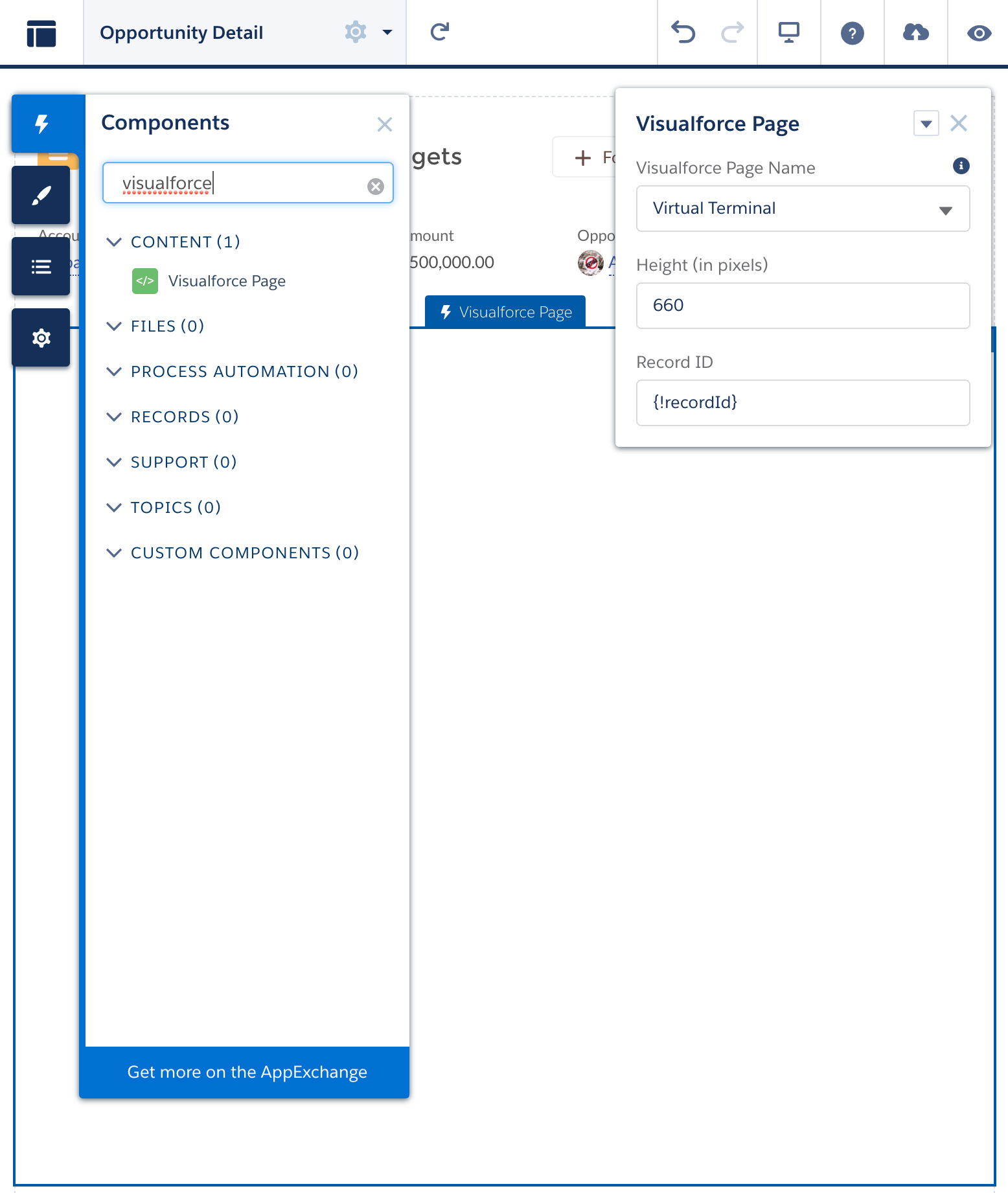This screenshot has height=1193, width=1008.
Task: Click the Height in pixels field
Action: (x=803, y=306)
